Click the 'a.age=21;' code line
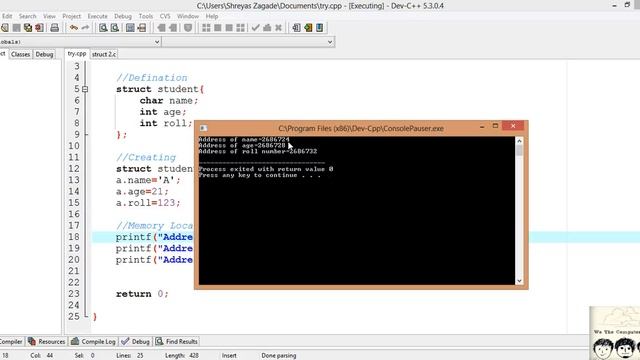Screen dimensions: 640x360 (x=142, y=191)
